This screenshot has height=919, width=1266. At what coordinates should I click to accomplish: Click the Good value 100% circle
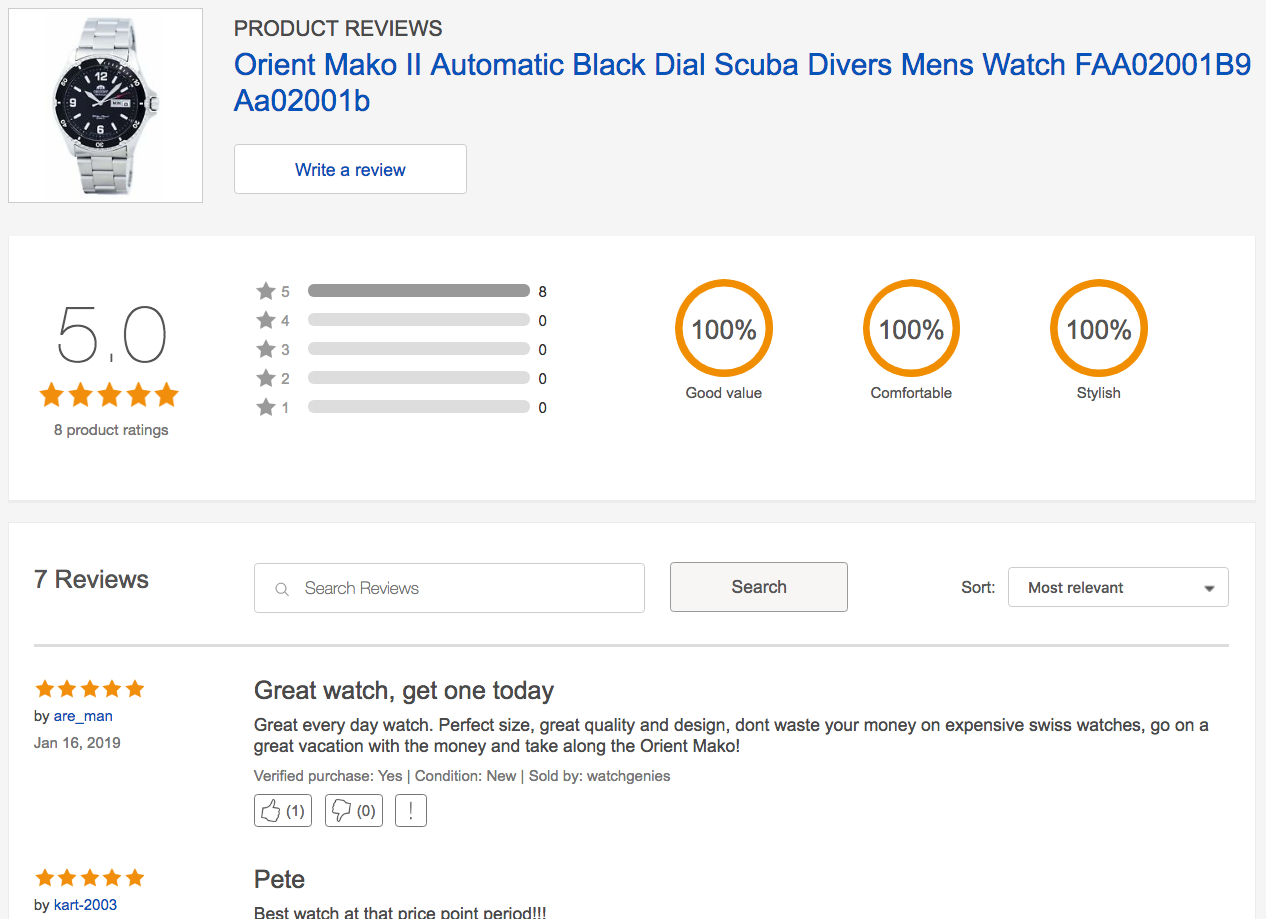tap(723, 329)
